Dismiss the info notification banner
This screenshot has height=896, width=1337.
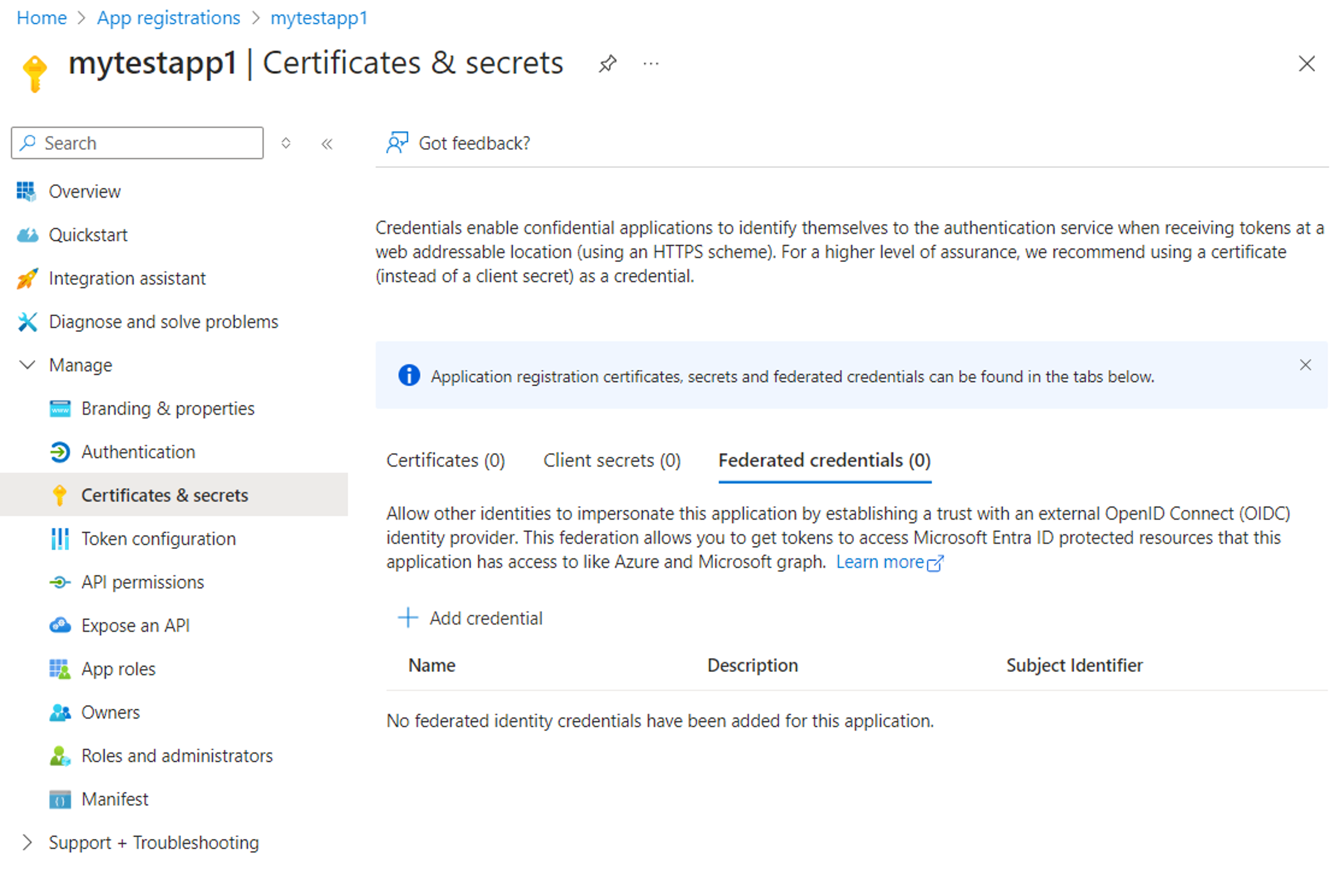tap(1306, 365)
